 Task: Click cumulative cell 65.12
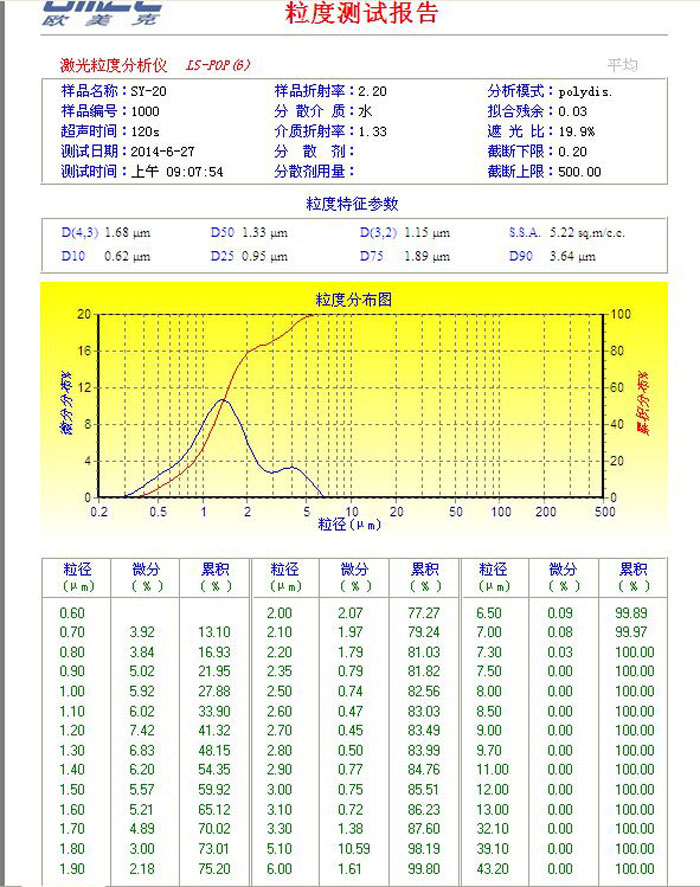tap(214, 810)
